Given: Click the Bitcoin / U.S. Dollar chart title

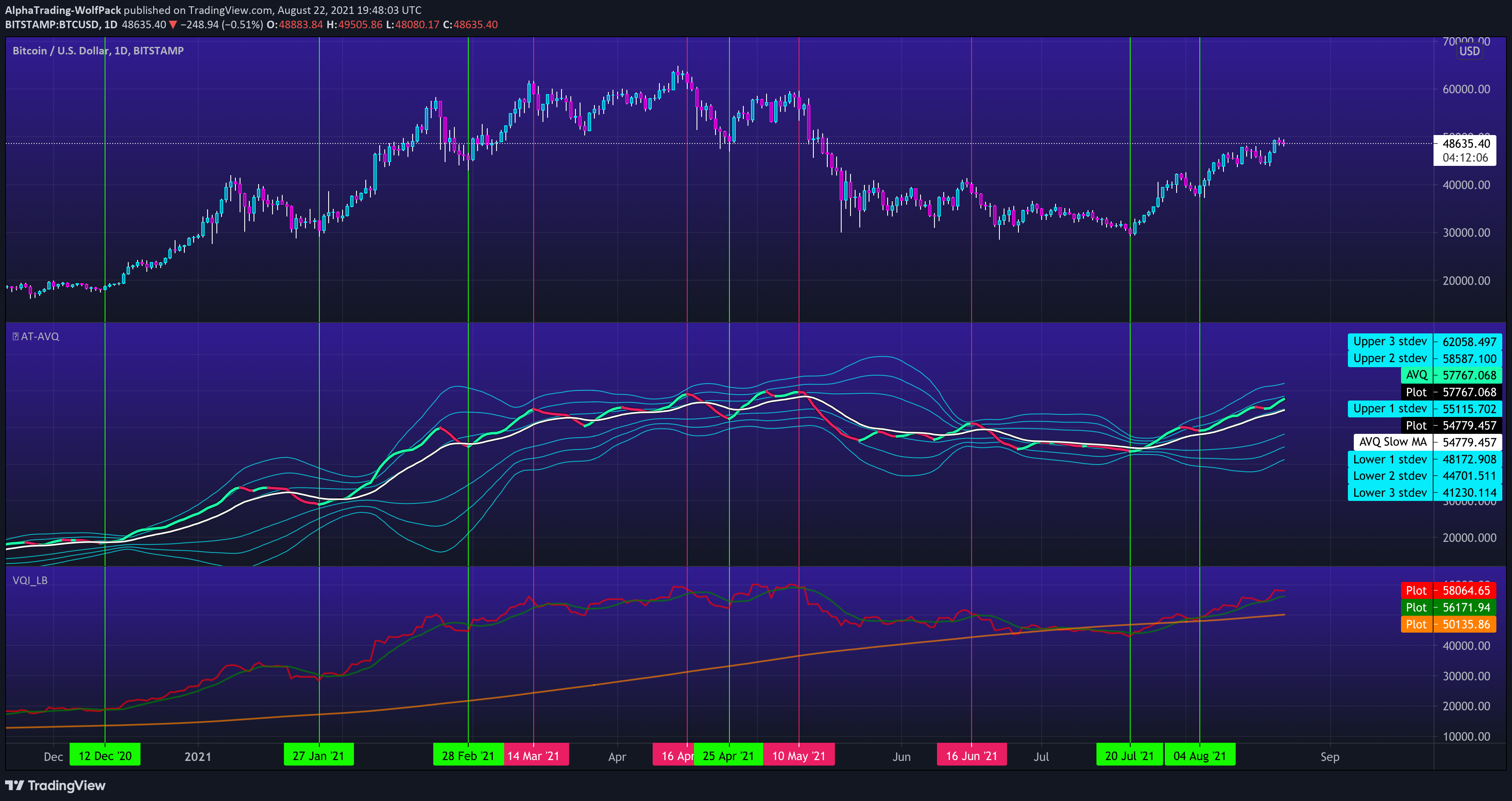Looking at the screenshot, I should point(98,51).
